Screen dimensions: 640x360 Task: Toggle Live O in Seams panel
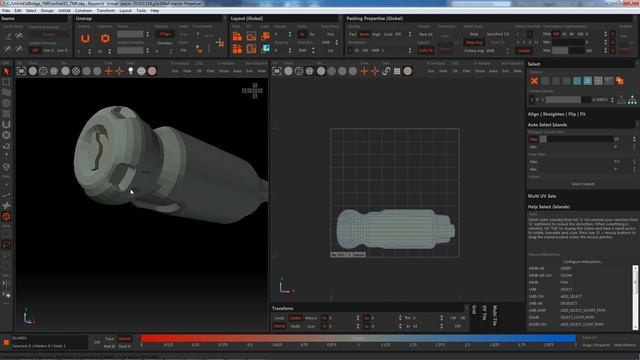[62, 51]
